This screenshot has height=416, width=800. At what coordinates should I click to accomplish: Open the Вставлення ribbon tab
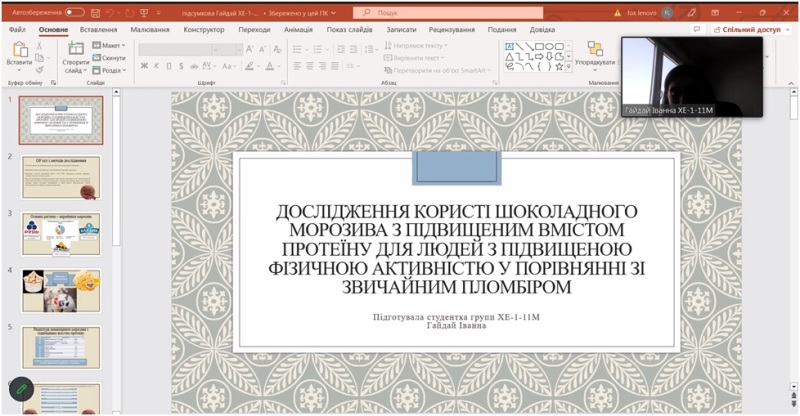[x=98, y=30]
